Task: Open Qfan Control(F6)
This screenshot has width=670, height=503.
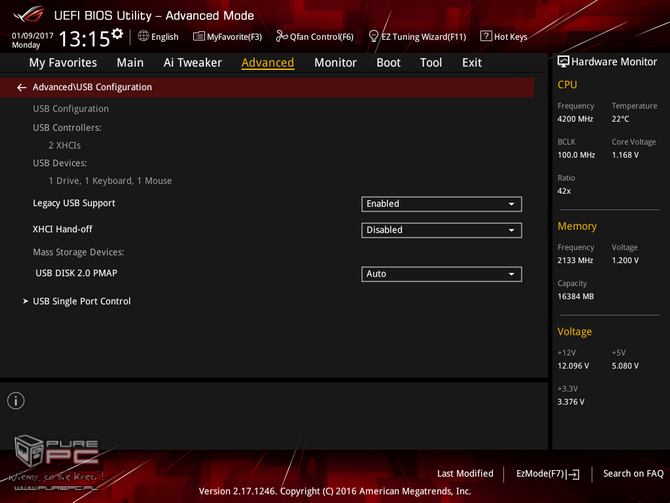Action: point(322,37)
